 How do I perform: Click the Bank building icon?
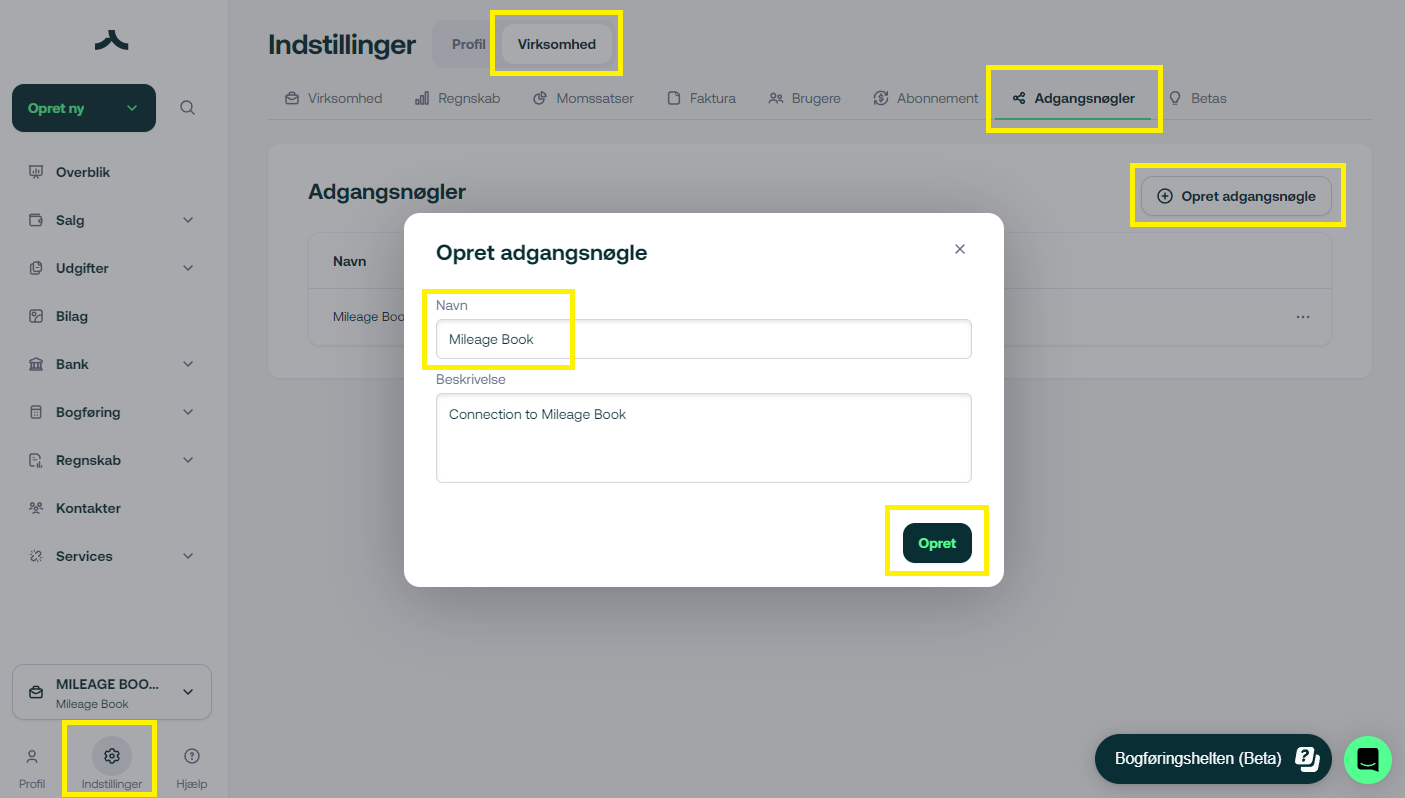[36, 364]
